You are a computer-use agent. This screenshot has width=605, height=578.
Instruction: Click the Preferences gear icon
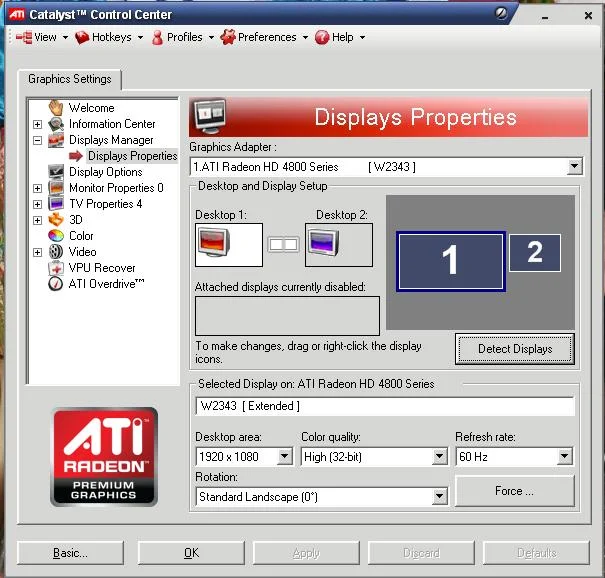[228, 37]
